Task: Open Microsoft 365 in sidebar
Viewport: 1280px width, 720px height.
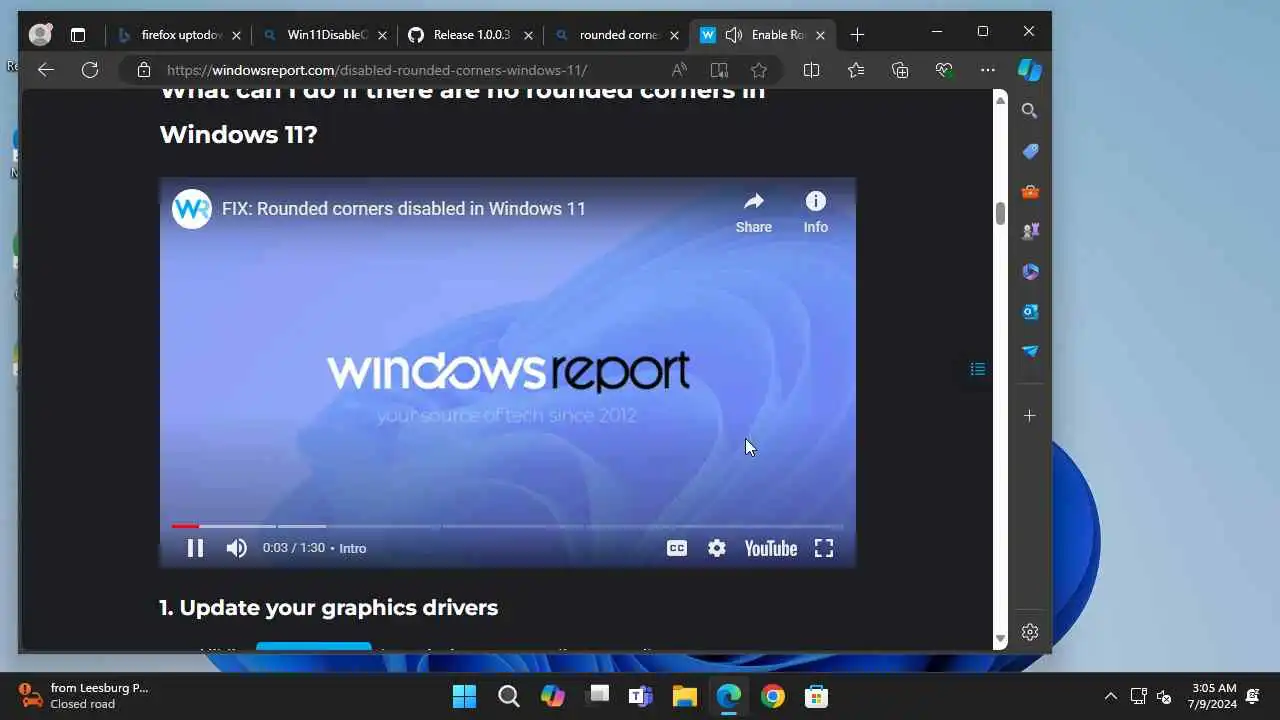Action: click(1030, 271)
